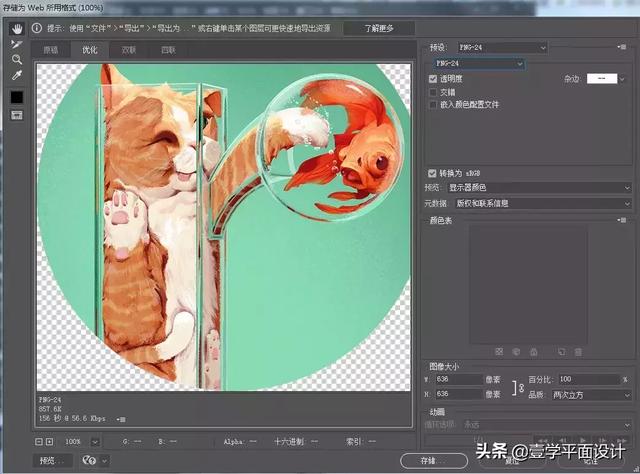Toggle the 透明度 checkbox
Screen dimensions: 640x474
[433, 79]
